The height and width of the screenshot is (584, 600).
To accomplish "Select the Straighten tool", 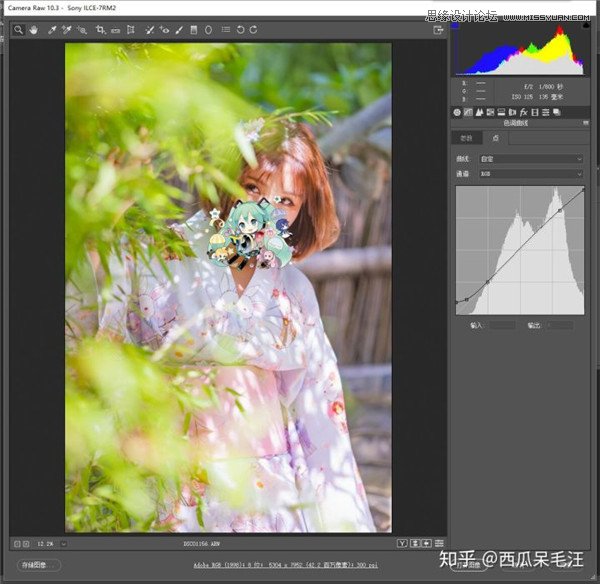I will (x=116, y=30).
